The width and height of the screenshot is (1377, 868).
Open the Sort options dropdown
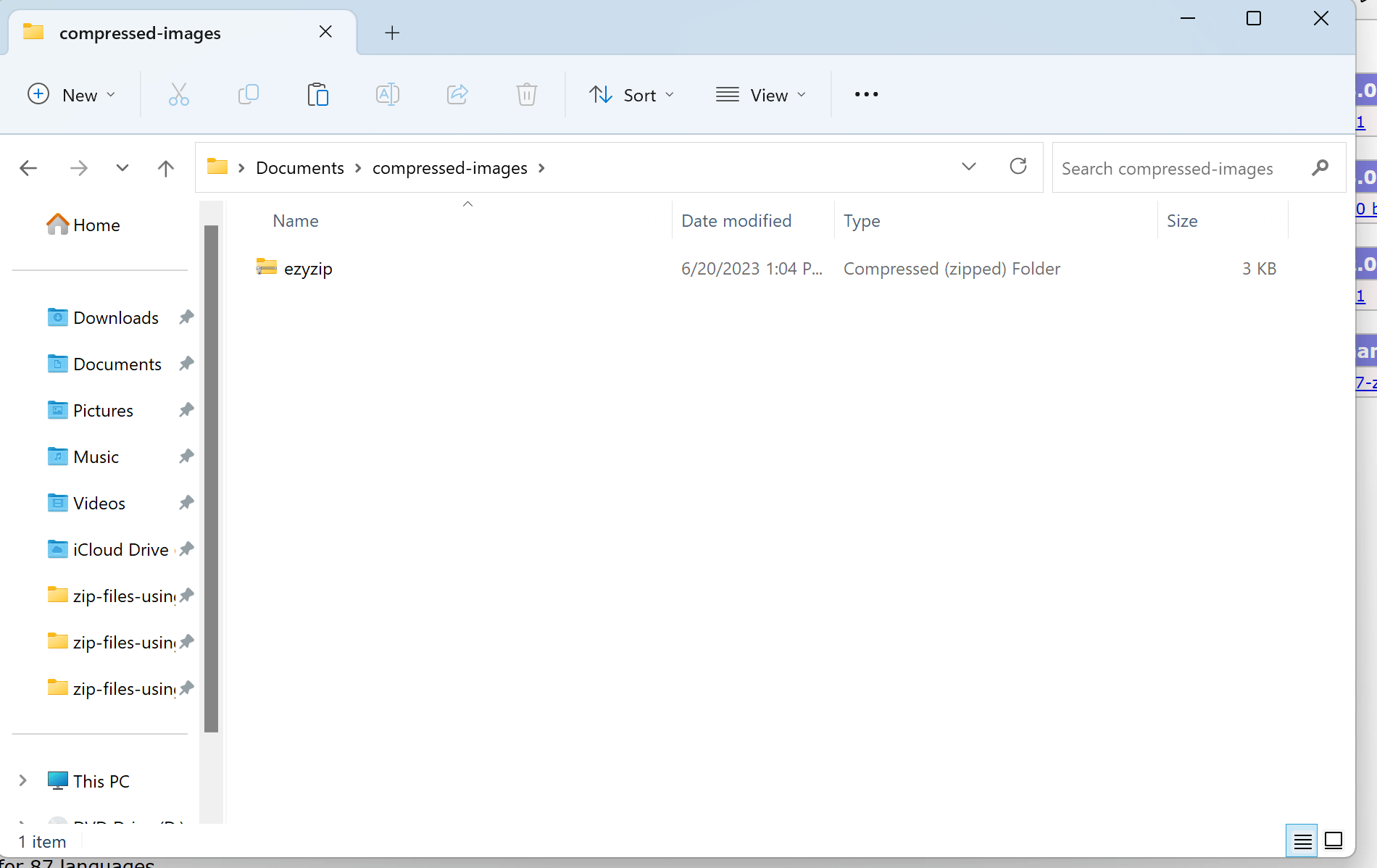tap(631, 94)
